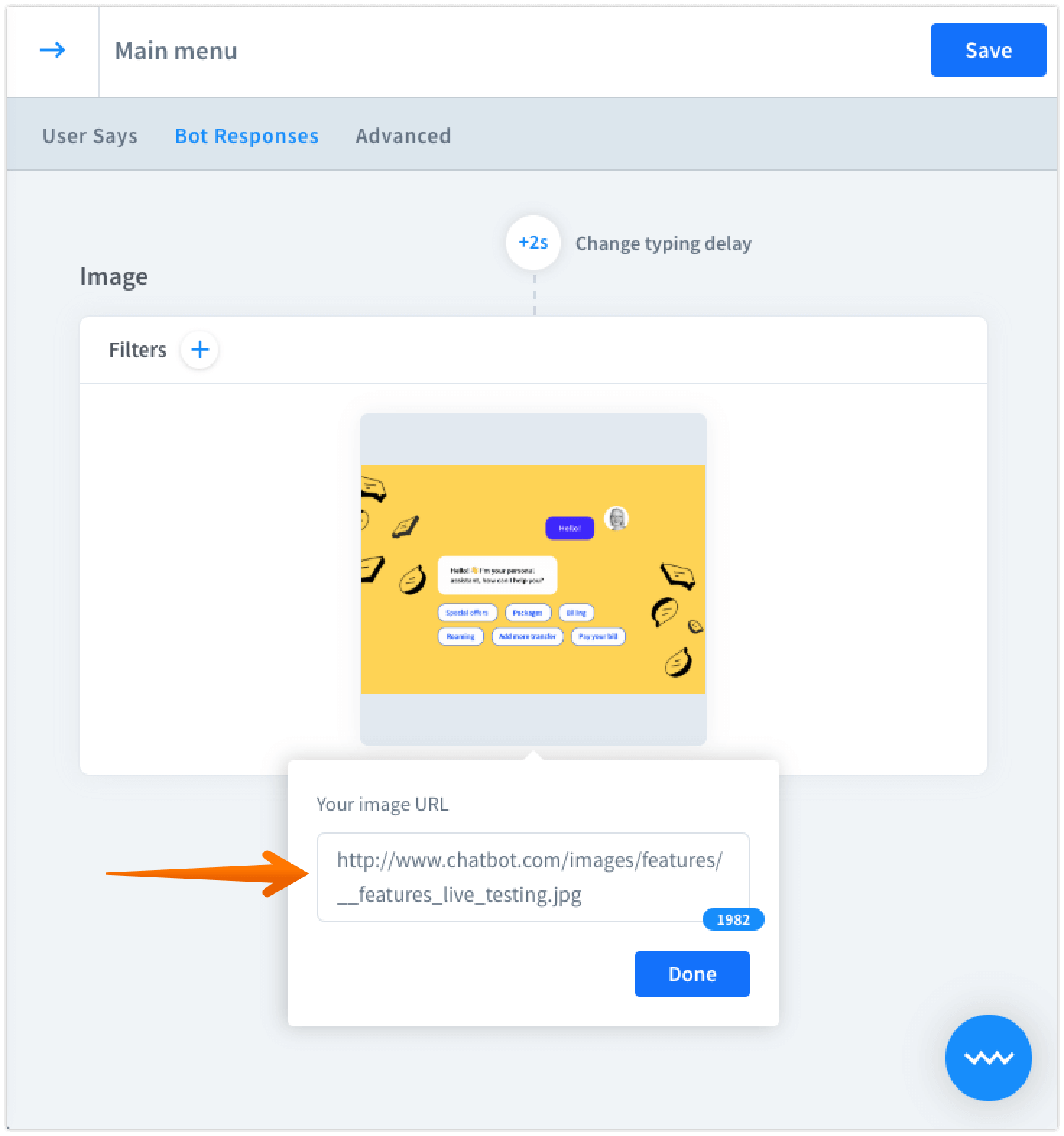Switch to the User Says tab
This screenshot has width=1064, height=1136.
point(90,136)
